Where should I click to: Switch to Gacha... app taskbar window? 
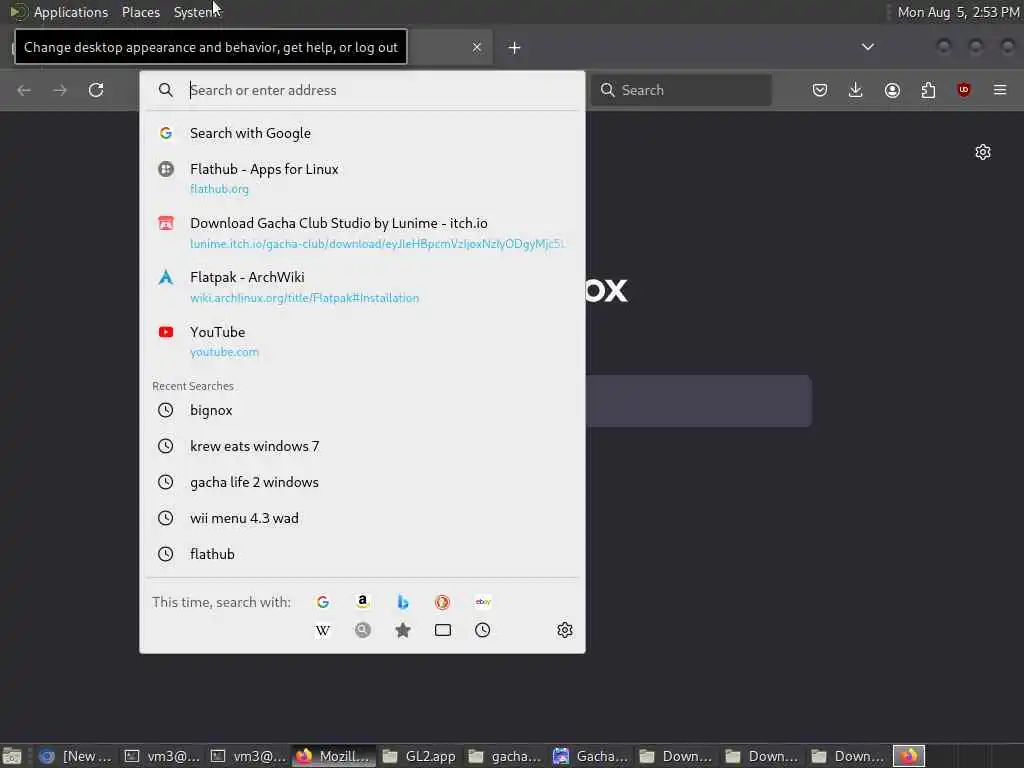(x=592, y=756)
